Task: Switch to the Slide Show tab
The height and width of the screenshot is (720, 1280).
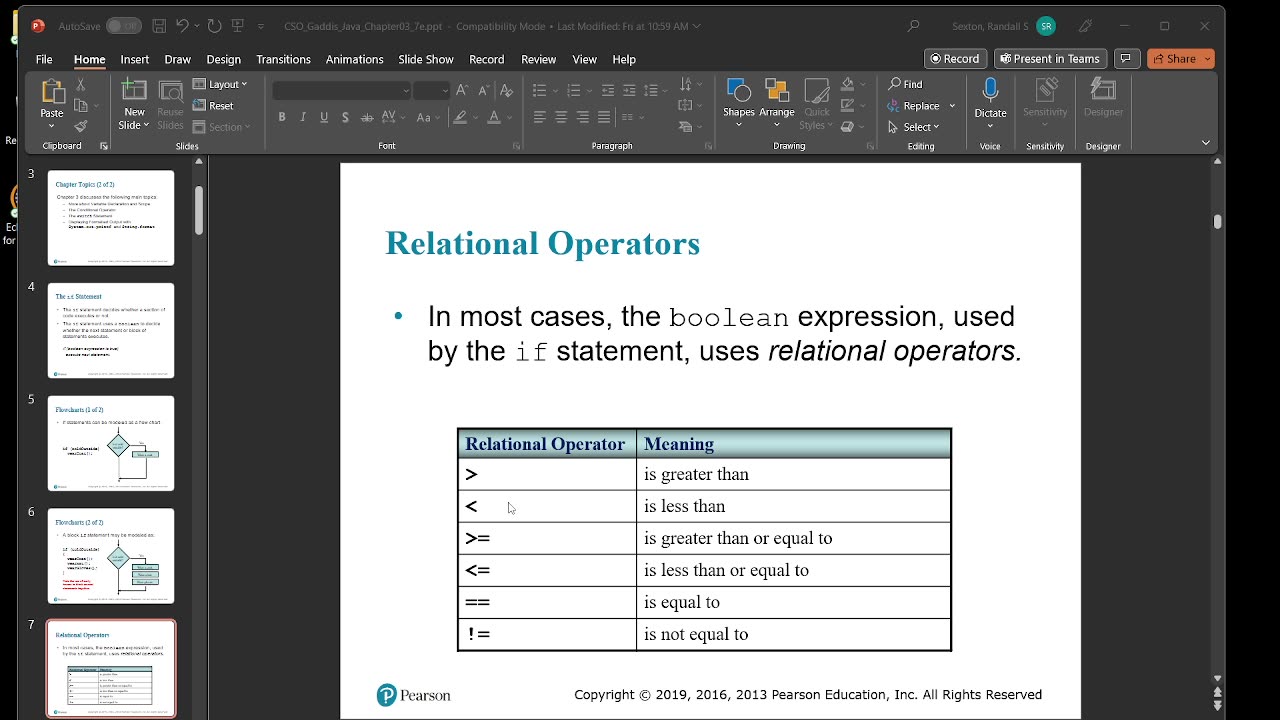Action: click(x=426, y=59)
